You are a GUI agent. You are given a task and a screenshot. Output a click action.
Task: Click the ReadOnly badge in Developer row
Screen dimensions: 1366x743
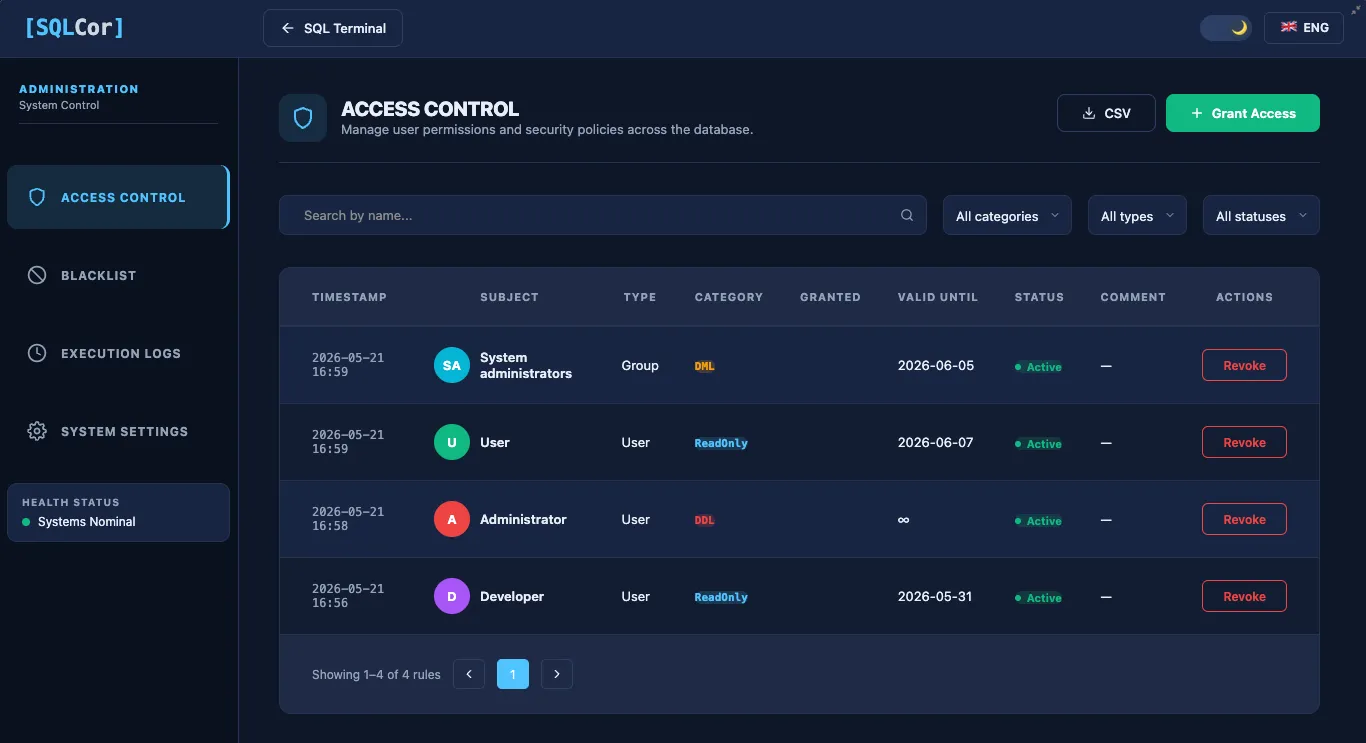[x=721, y=597]
